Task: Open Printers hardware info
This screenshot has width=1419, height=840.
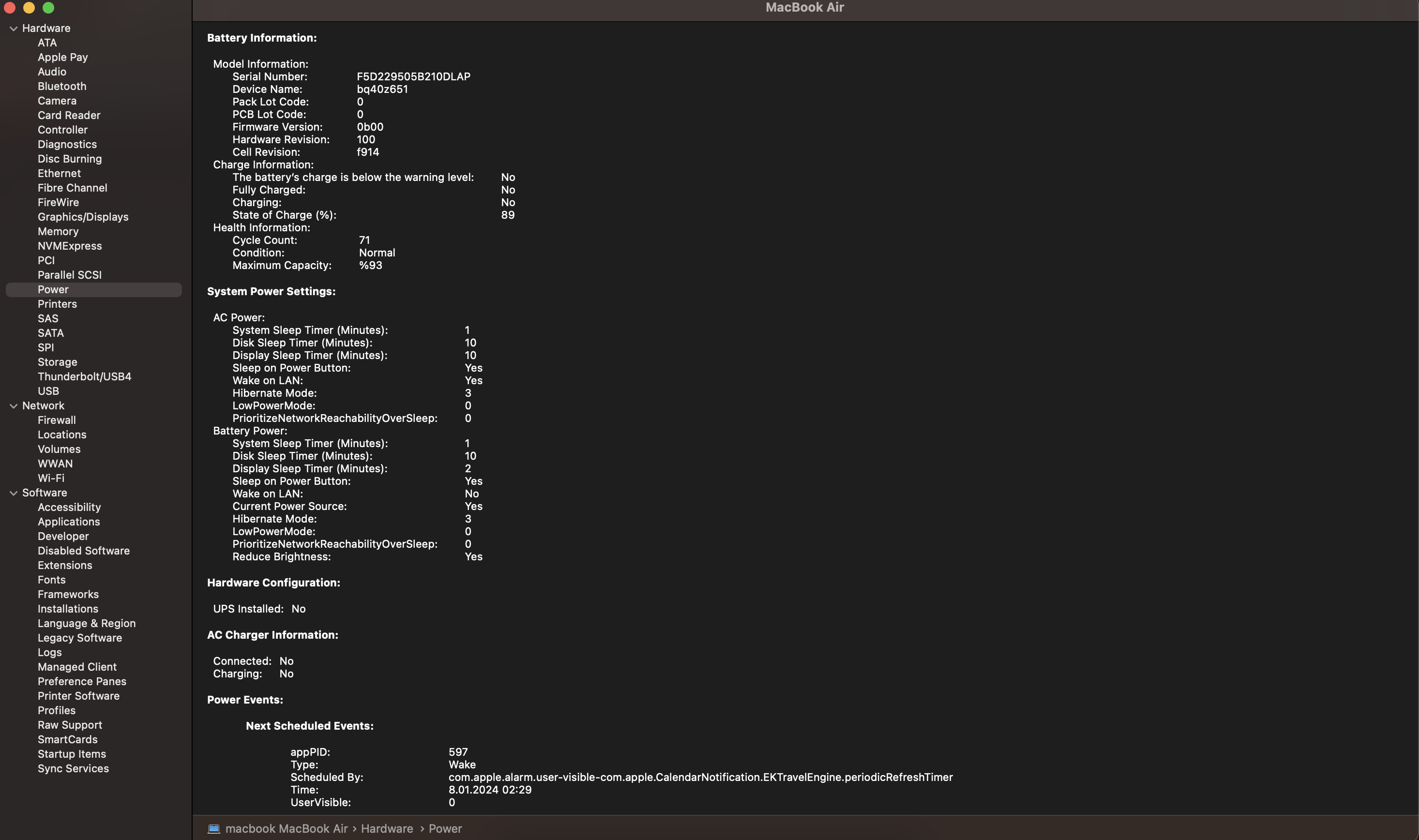Action: (57, 304)
